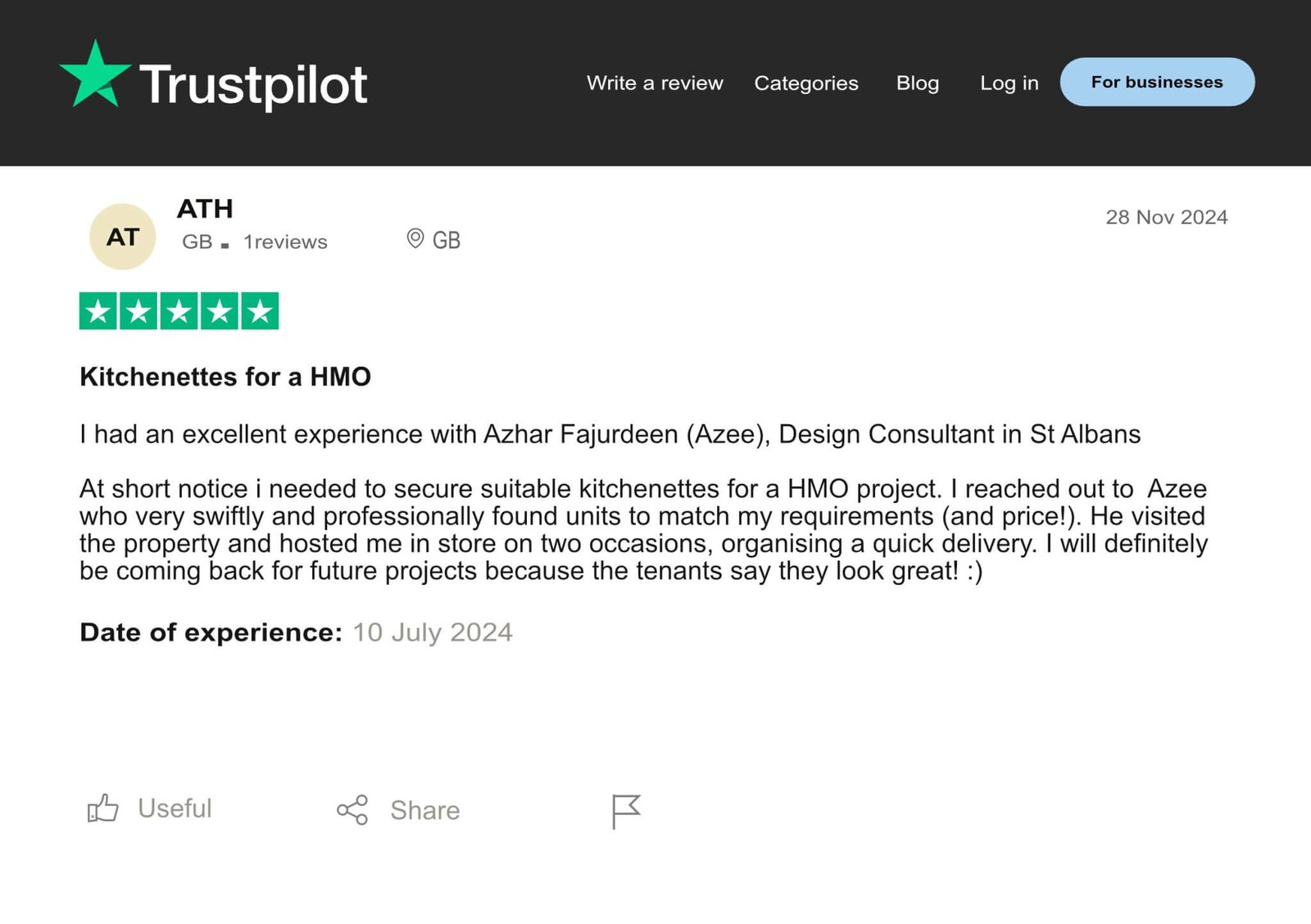Click the AT reviewer avatar circle

click(x=122, y=237)
